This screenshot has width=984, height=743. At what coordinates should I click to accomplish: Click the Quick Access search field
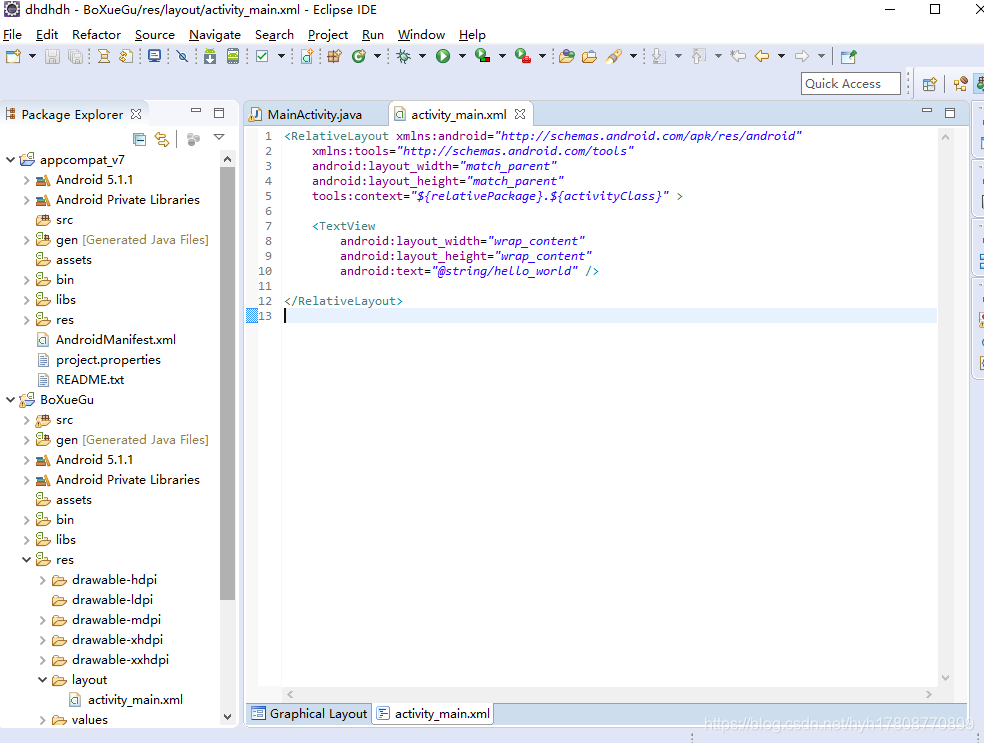pyautogui.click(x=850, y=84)
